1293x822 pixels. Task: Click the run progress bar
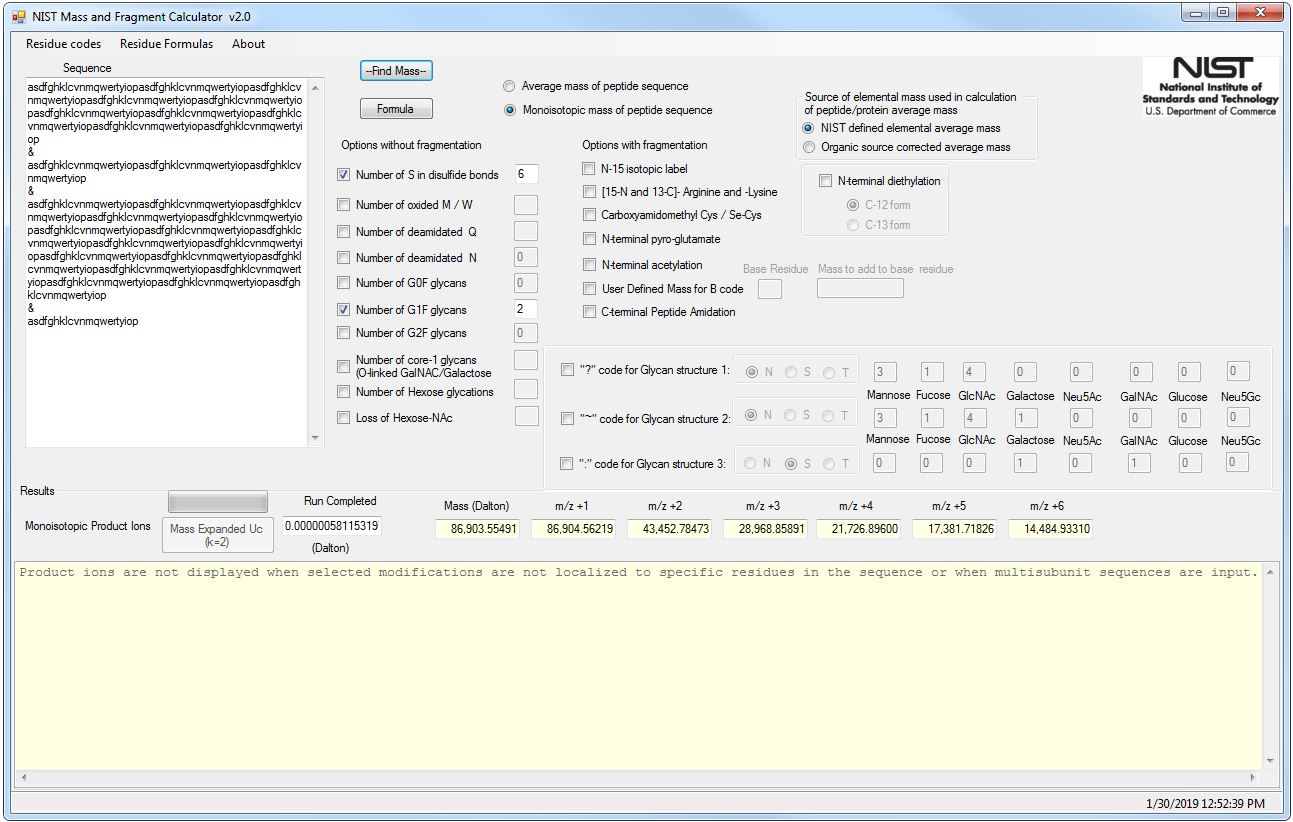click(218, 502)
